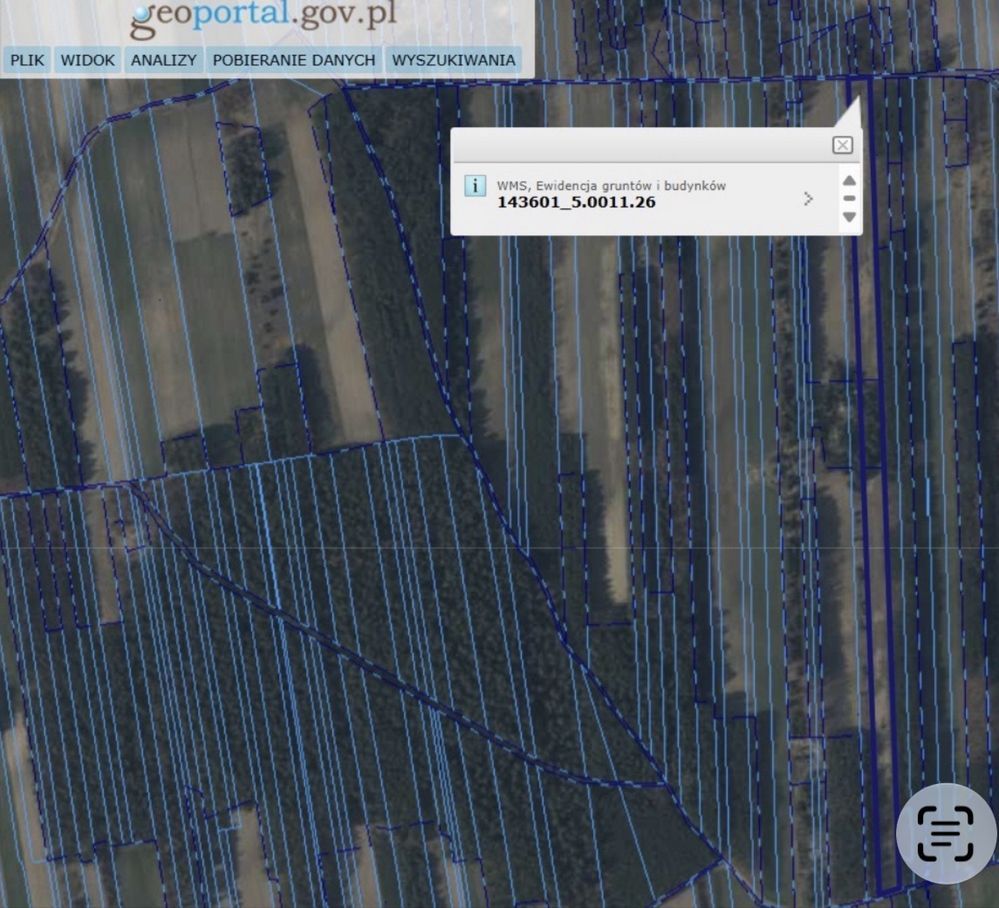Image resolution: width=999 pixels, height=908 pixels.
Task: Click the popup scroll up arrow
Action: click(x=849, y=181)
